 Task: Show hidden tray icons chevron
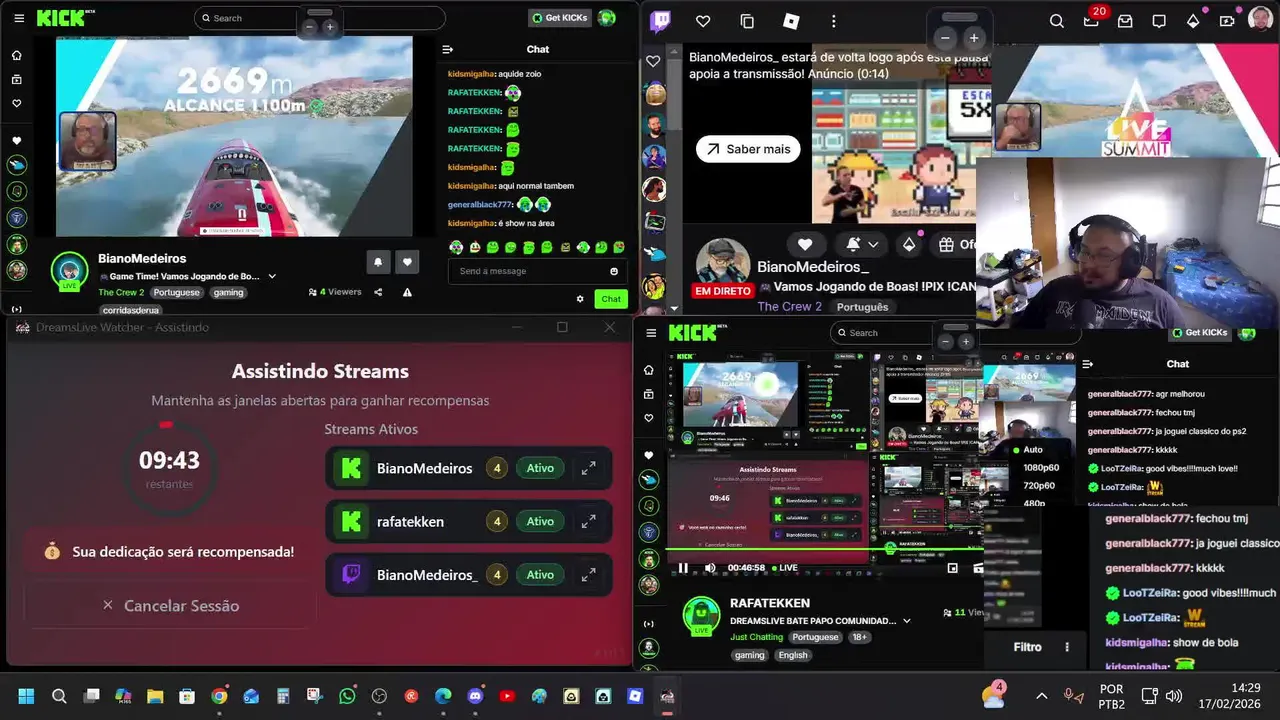click(x=1041, y=696)
